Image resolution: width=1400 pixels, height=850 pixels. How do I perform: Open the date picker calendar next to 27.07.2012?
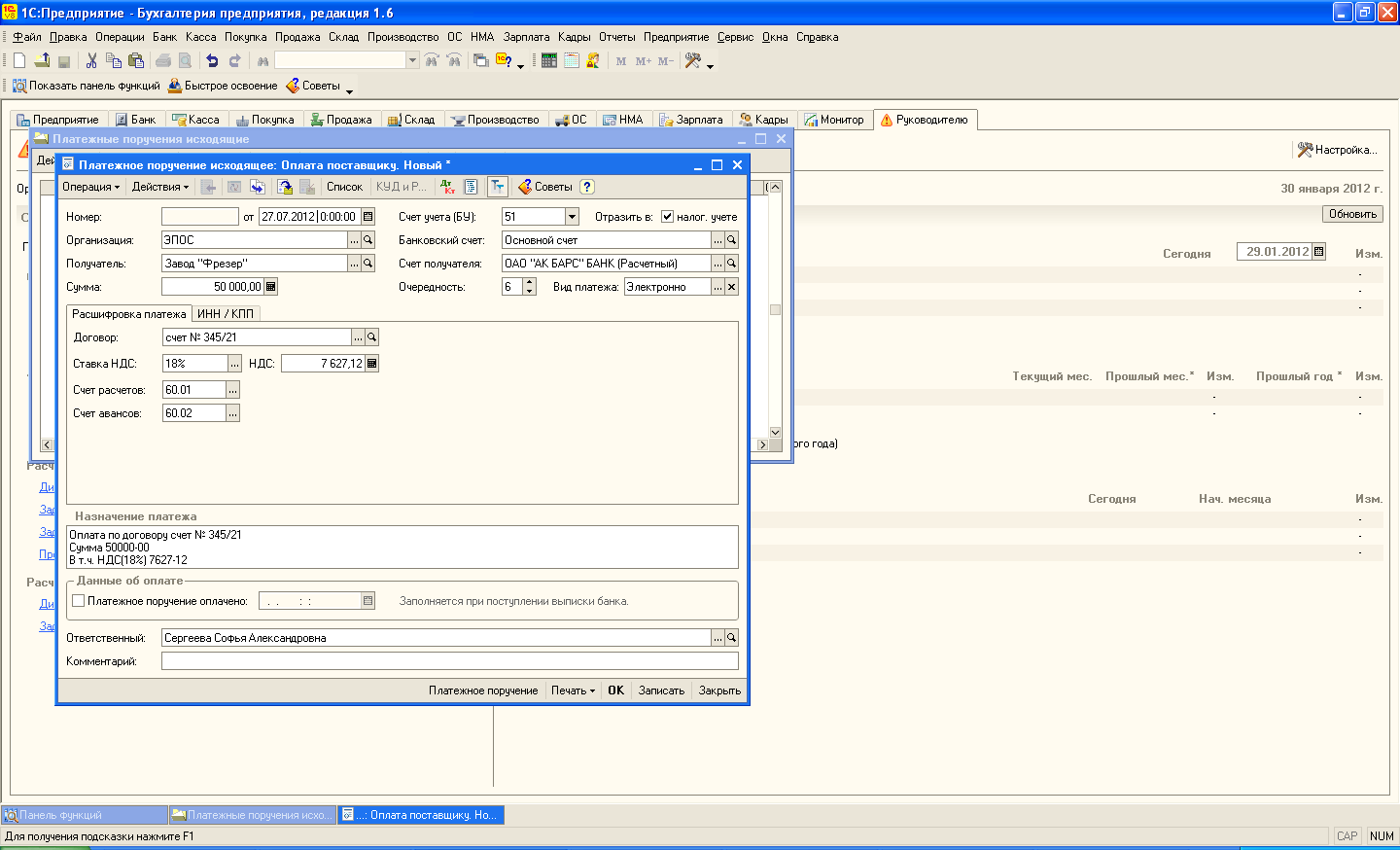[x=368, y=217]
